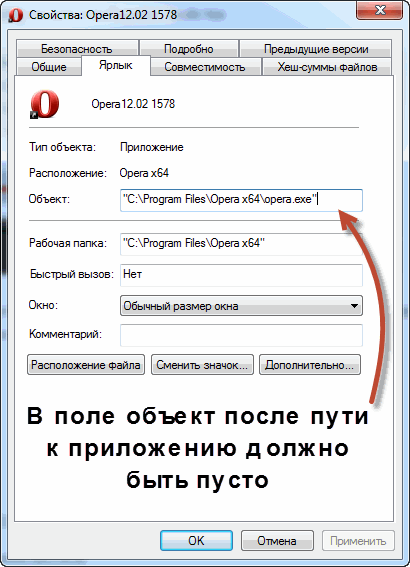410x567 pixels.
Task: Click the Расположение файла button
Action: click(86, 364)
